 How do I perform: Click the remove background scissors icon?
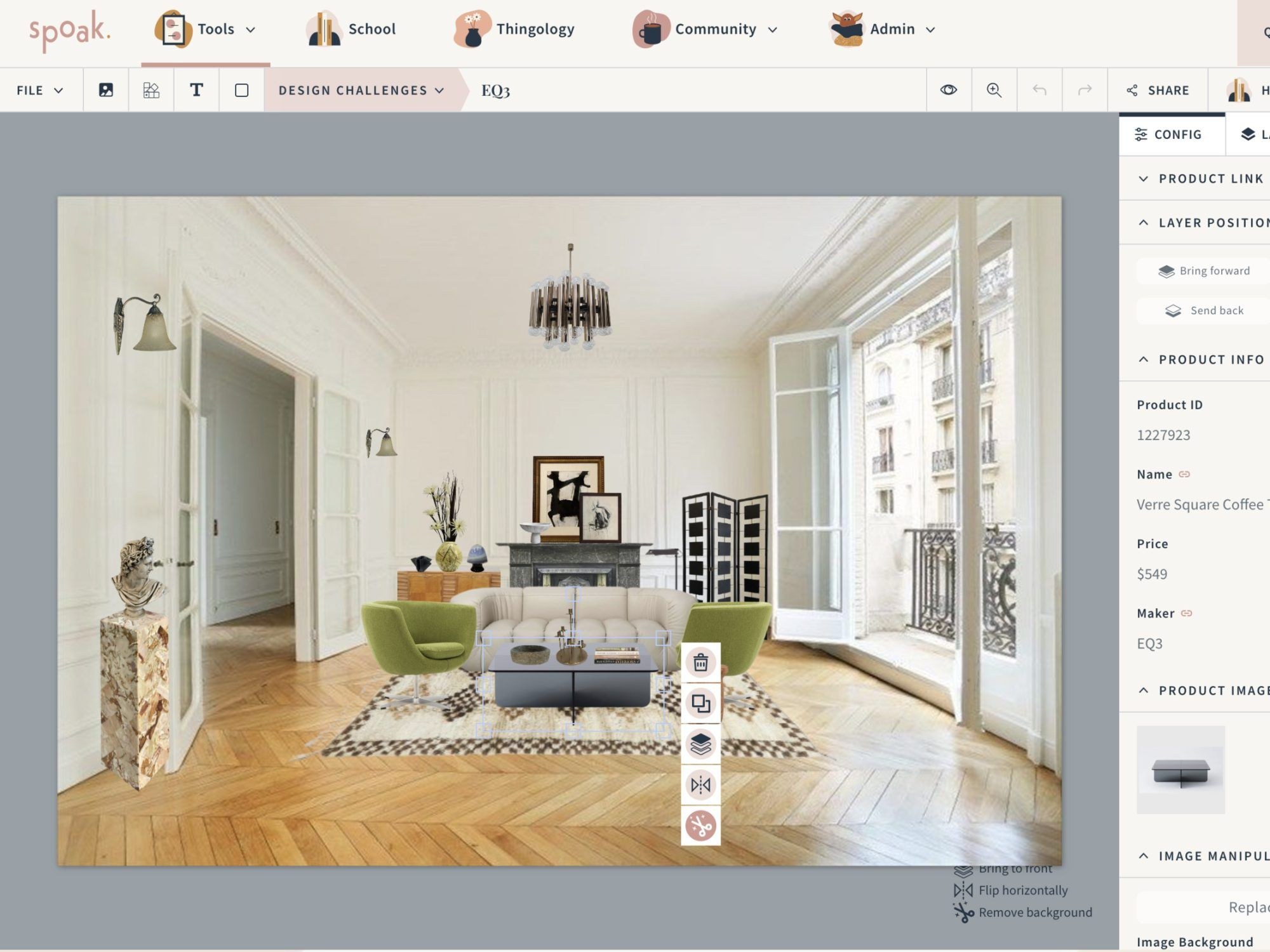point(700,826)
